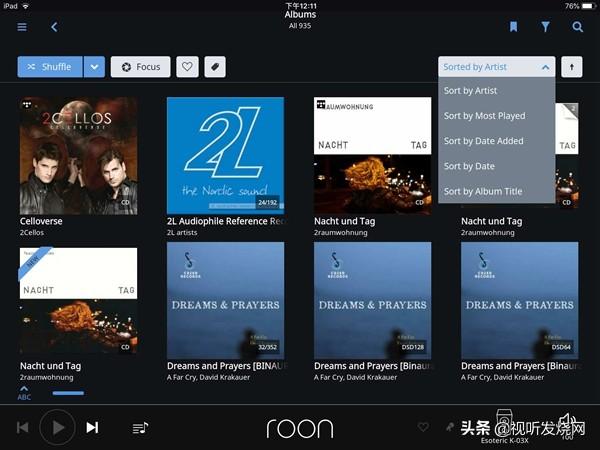Click the Shuffle button
The width and height of the screenshot is (600, 450).
(x=50, y=67)
